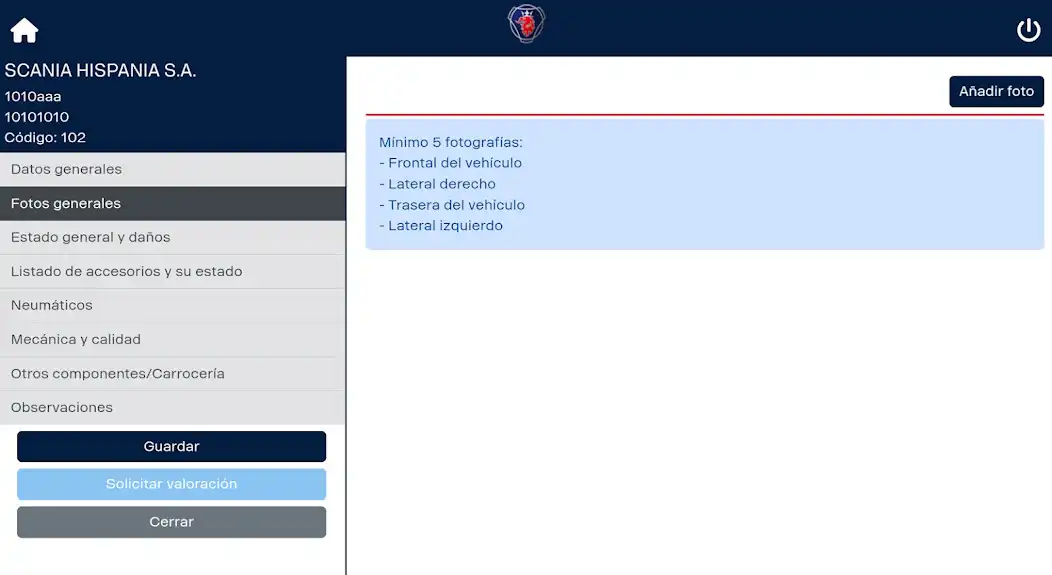Go to Neumáticos section
The image size is (1052, 575).
(172, 305)
